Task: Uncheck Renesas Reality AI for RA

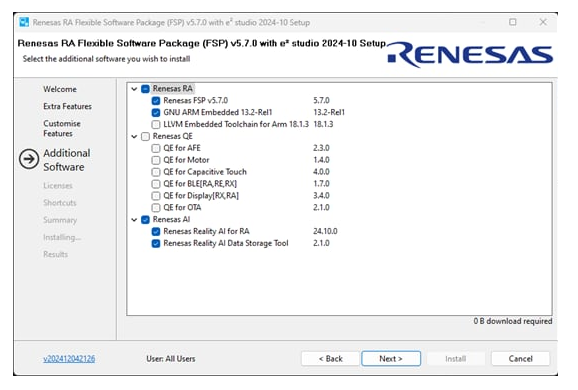Action: [156, 231]
